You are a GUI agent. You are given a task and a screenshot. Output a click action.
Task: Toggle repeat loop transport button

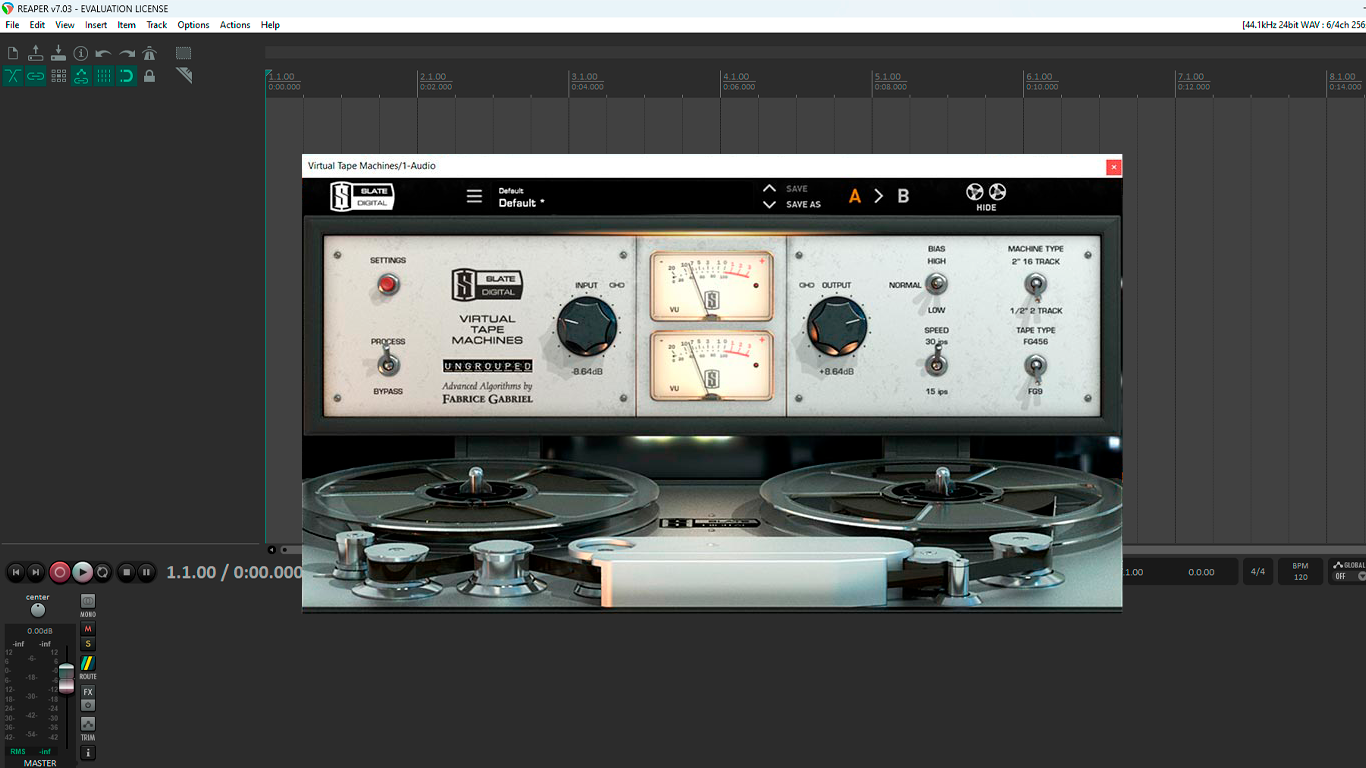(x=103, y=572)
